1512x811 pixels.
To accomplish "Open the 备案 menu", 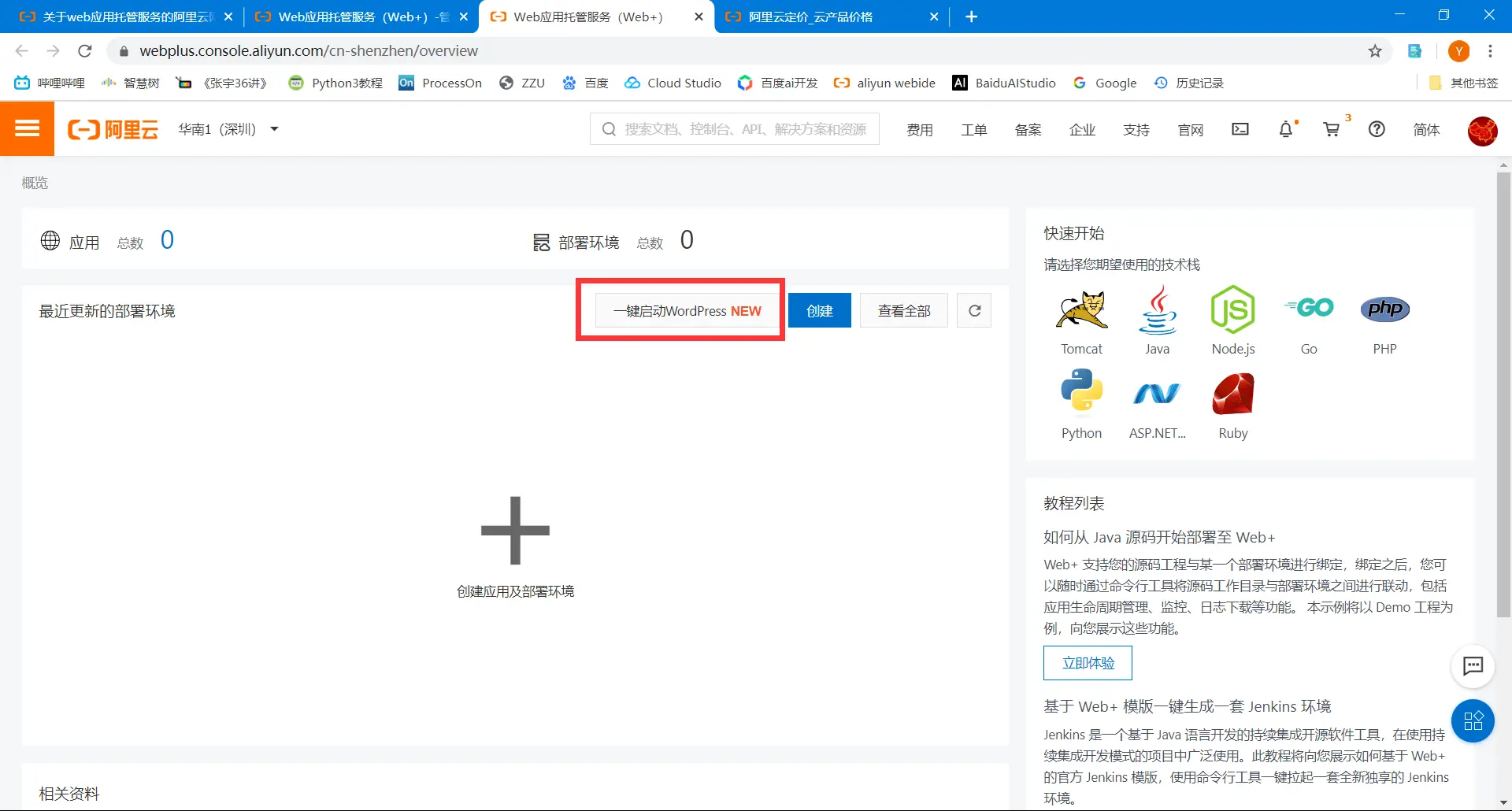I will [x=1028, y=130].
